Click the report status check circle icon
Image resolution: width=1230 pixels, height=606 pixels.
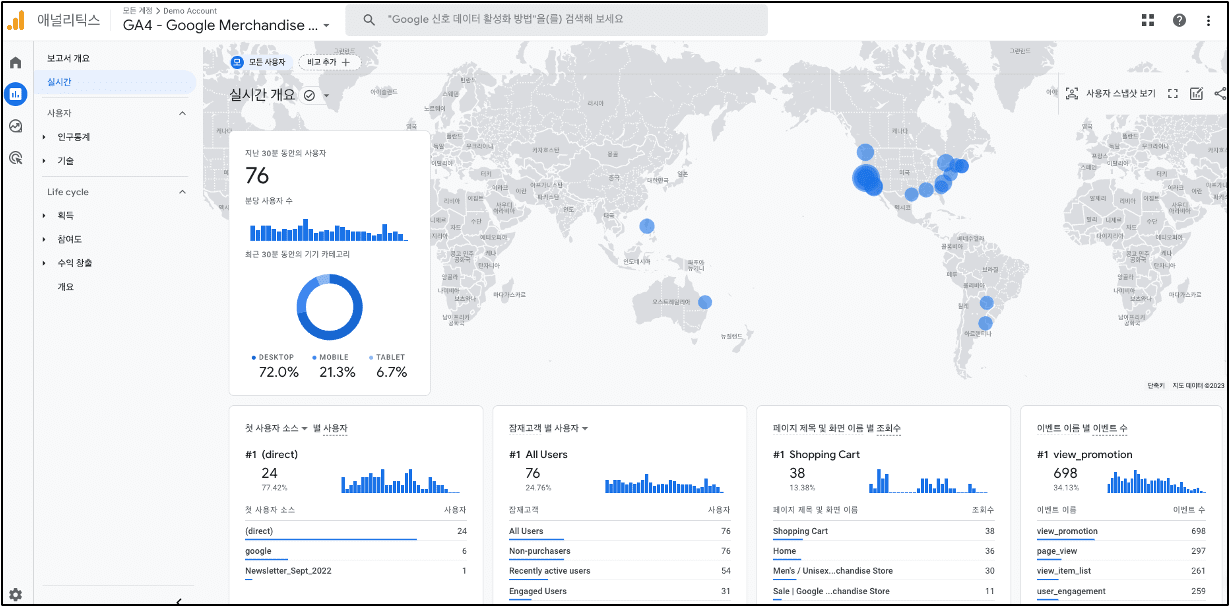(x=309, y=95)
